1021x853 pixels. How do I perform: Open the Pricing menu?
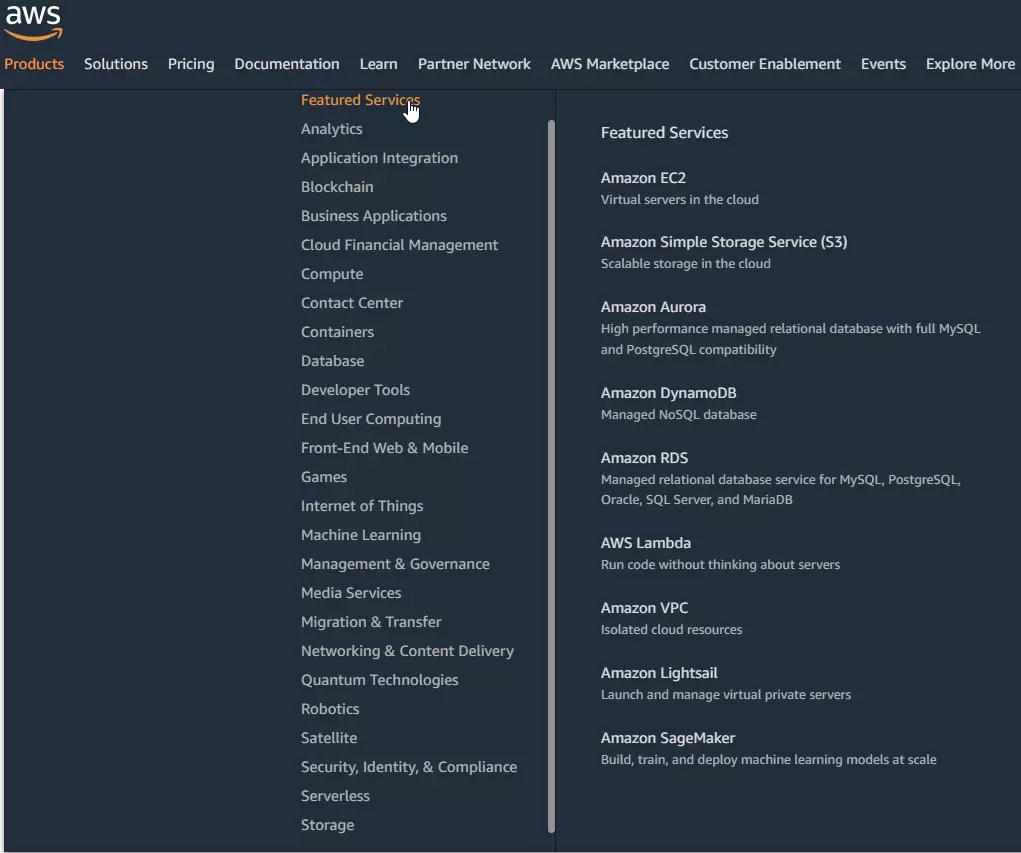(x=190, y=64)
